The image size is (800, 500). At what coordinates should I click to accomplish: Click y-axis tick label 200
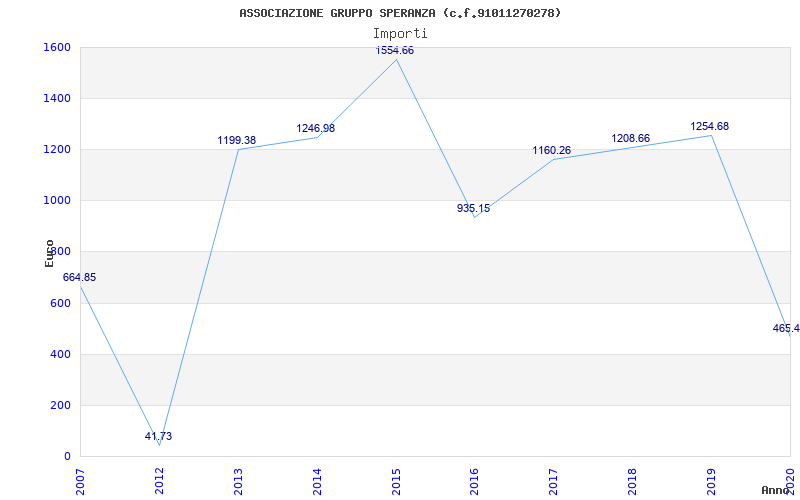pos(58,406)
